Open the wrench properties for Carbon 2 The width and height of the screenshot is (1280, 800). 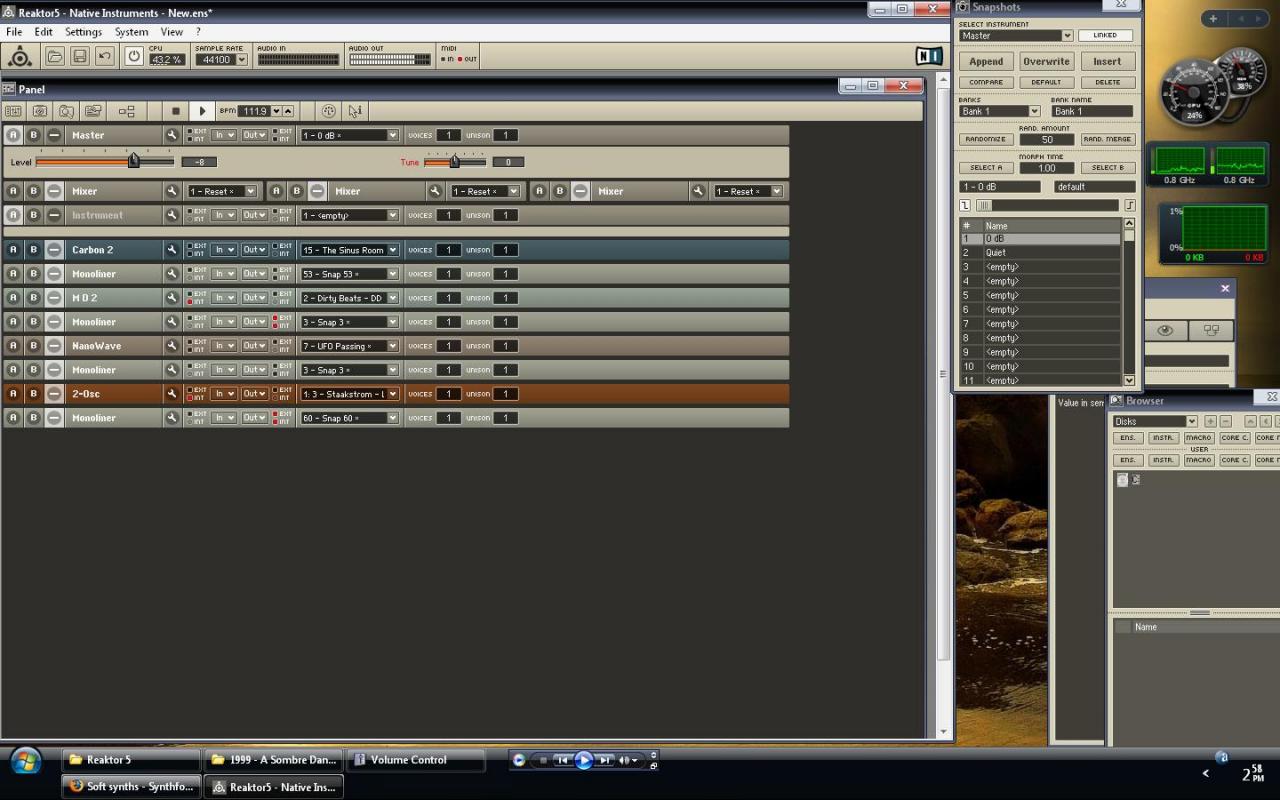tap(172, 250)
